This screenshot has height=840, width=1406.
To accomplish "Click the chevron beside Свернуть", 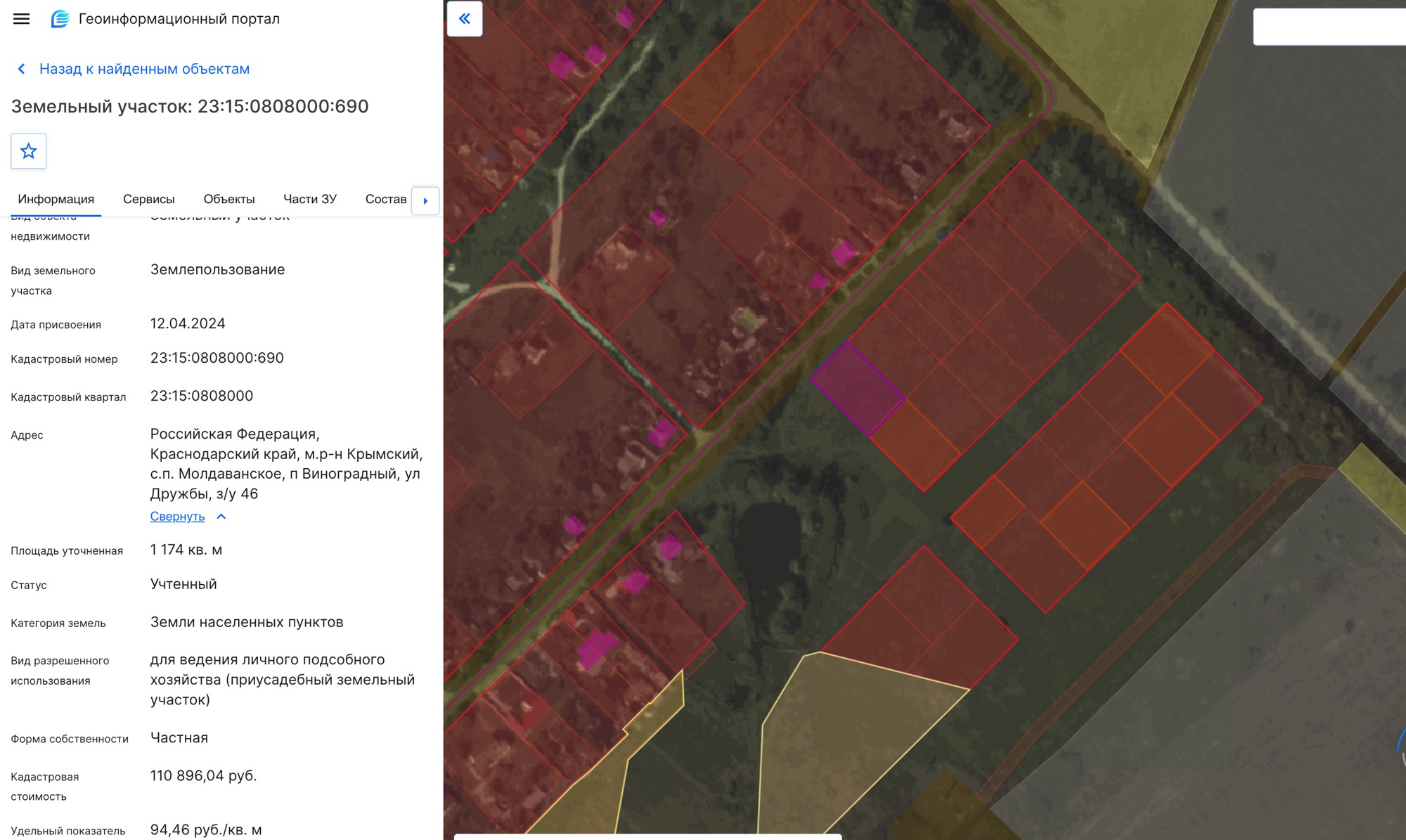I will click(x=221, y=517).
